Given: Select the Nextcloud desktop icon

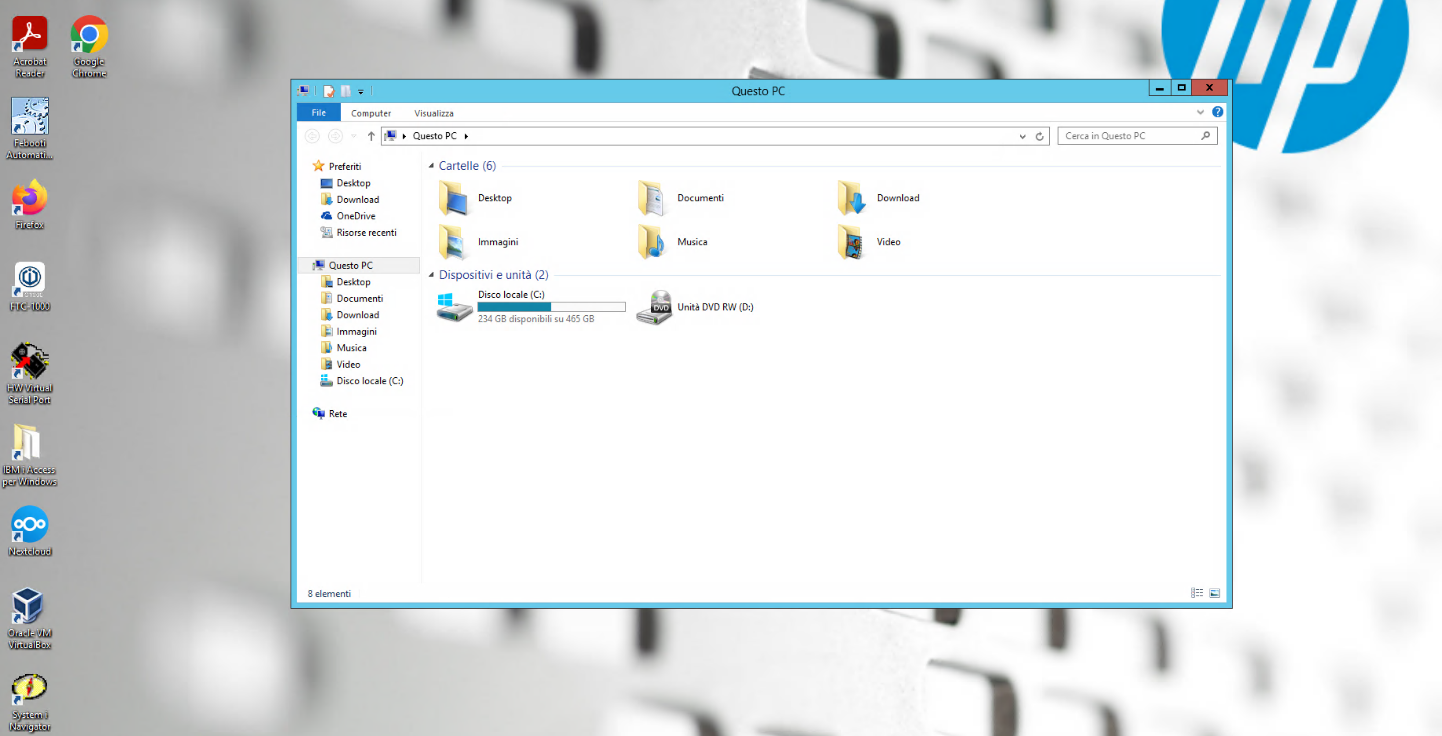Looking at the screenshot, I should pos(30,532).
